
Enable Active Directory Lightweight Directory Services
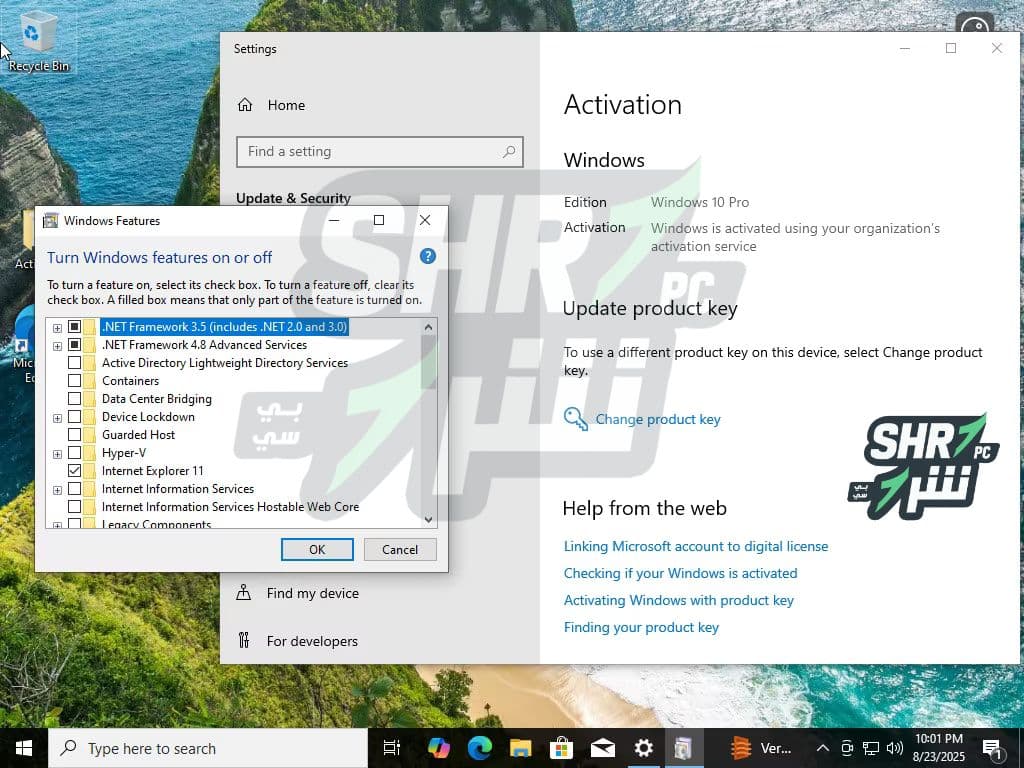click(x=74, y=362)
